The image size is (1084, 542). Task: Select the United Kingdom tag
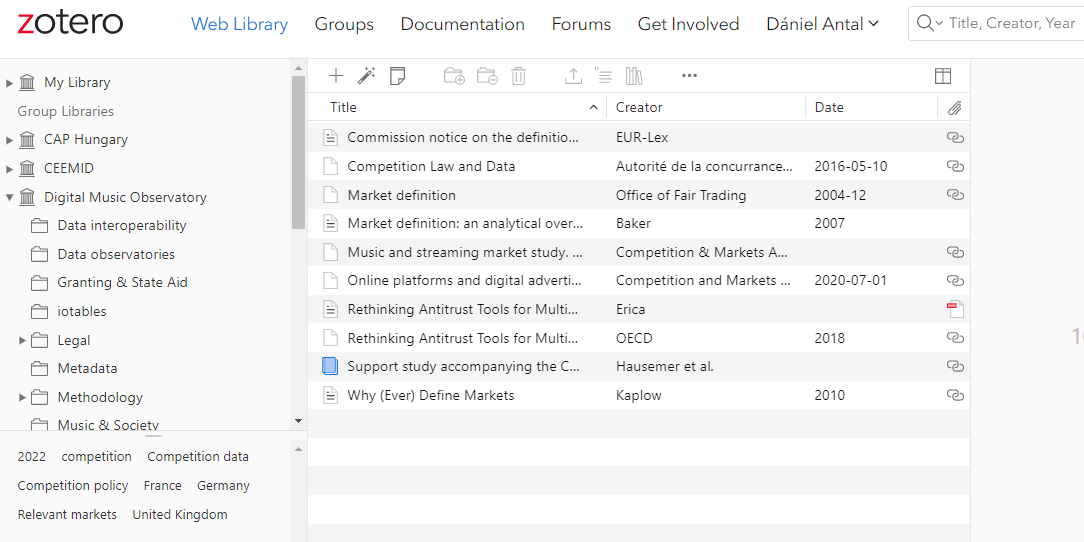click(180, 515)
